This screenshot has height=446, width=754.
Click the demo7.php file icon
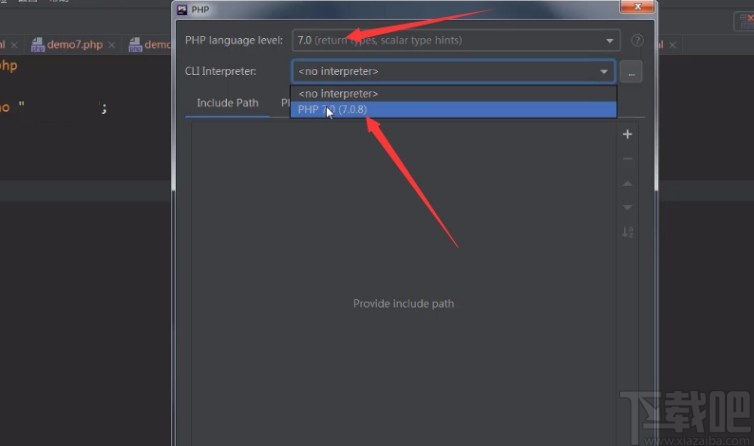coord(38,45)
